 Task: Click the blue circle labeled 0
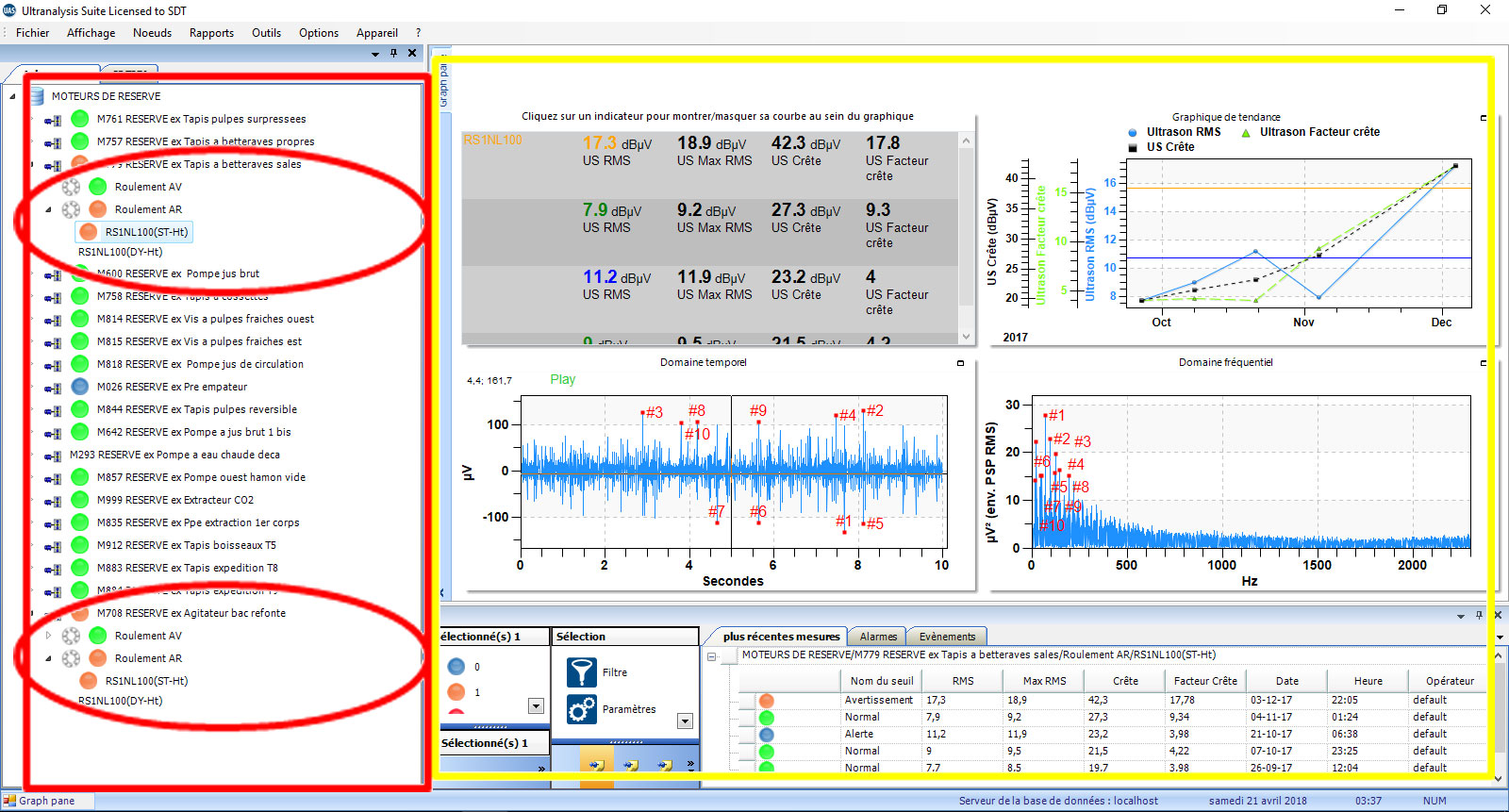point(456,667)
